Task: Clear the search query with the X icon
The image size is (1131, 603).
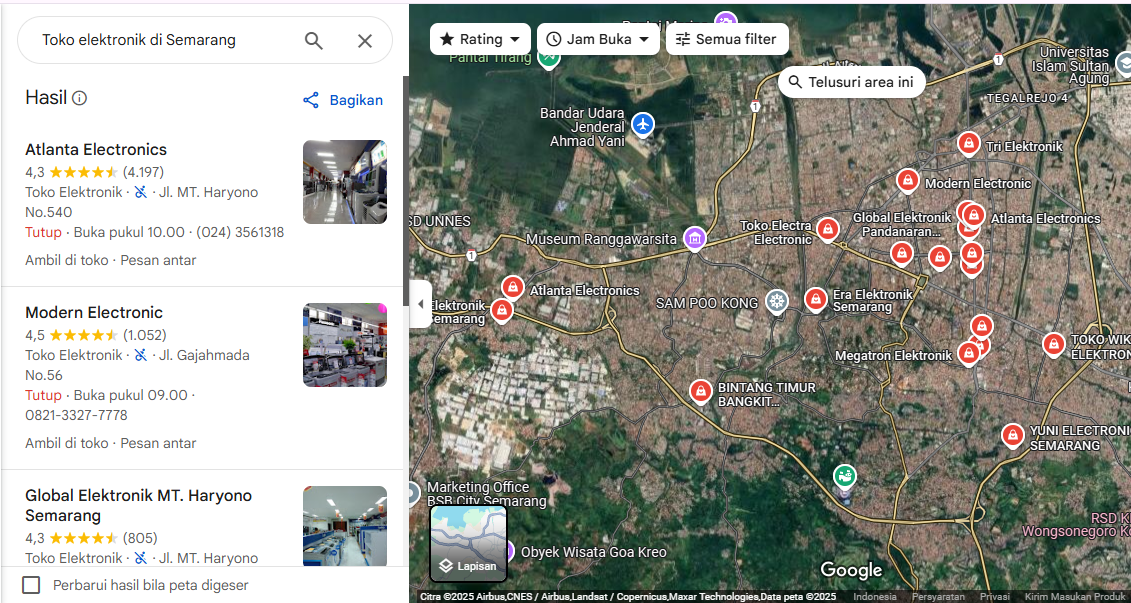Action: 365,40
